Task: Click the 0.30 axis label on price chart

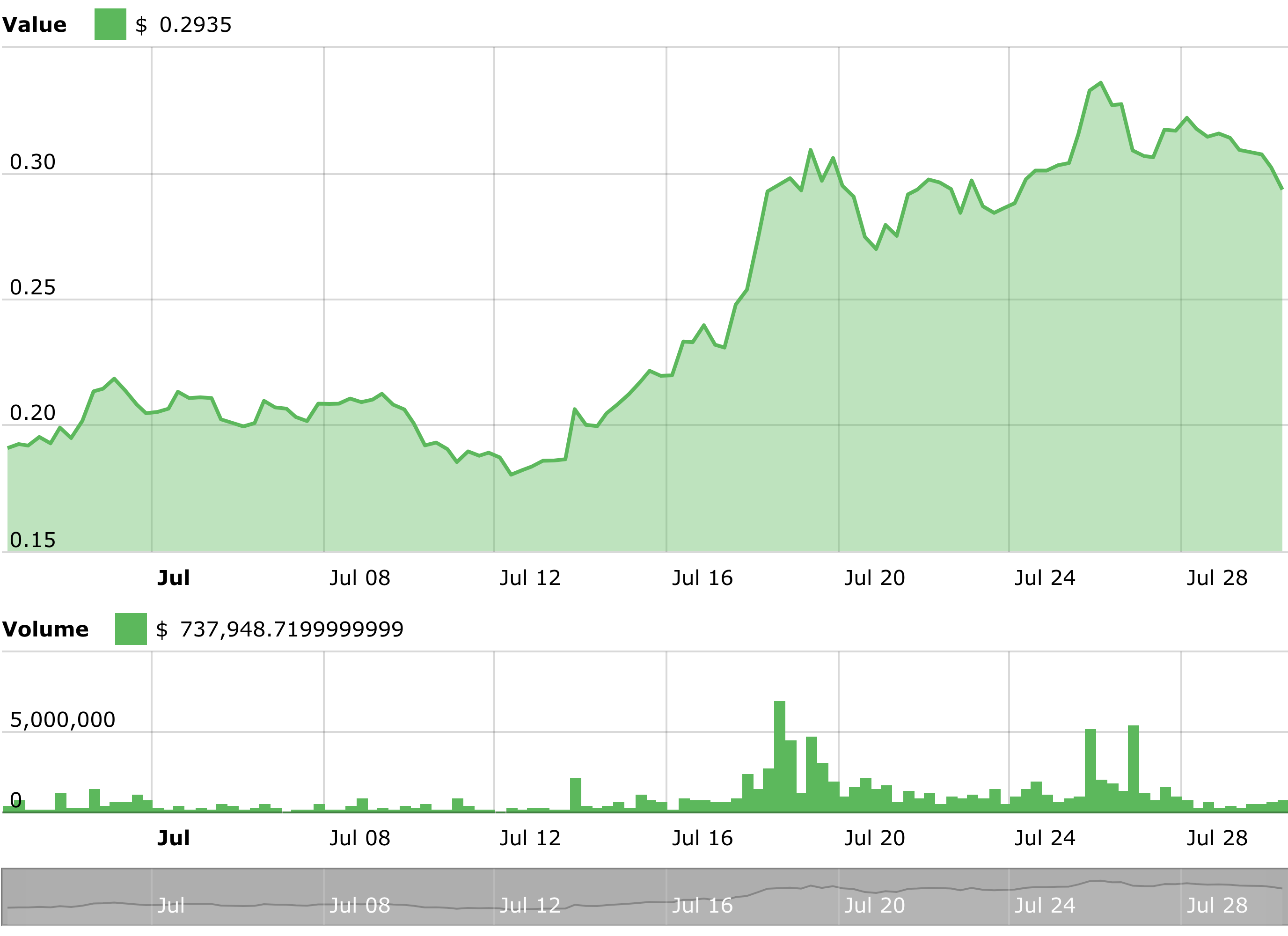Action: coord(32,162)
